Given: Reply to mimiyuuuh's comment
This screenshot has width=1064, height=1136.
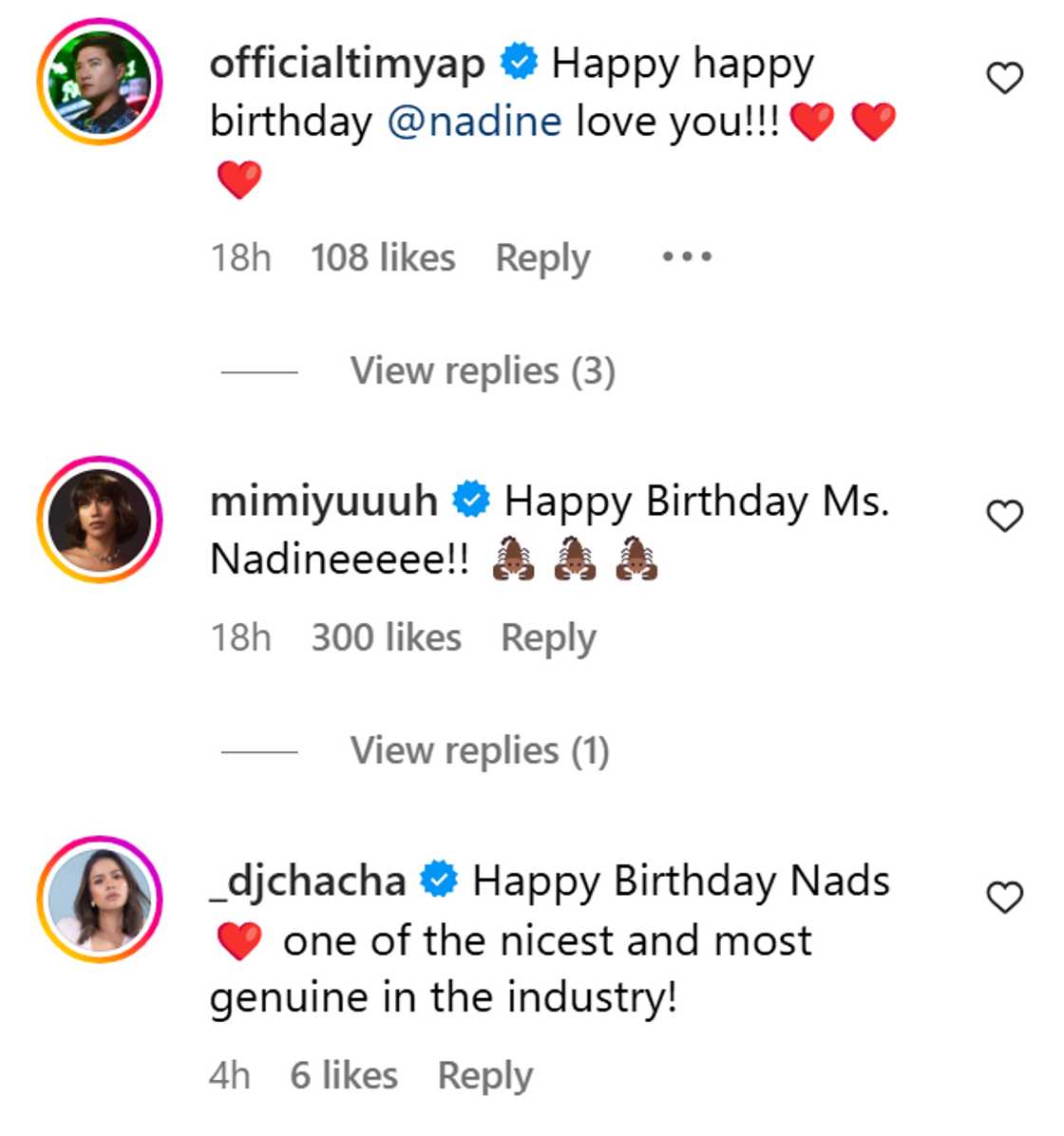Looking at the screenshot, I should [548, 638].
